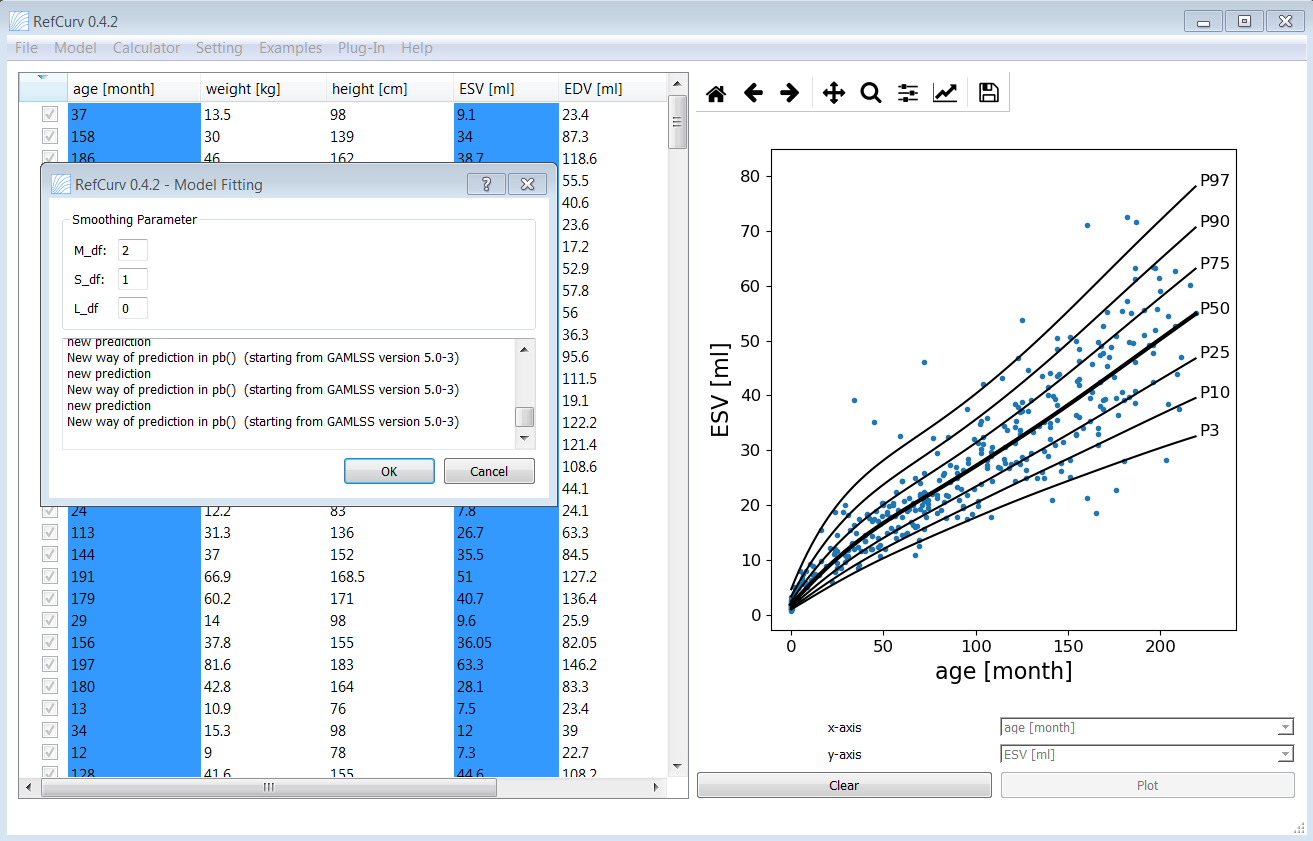Image resolution: width=1313 pixels, height=841 pixels.
Task: Close the Model Fitting dialog
Action: point(527,184)
